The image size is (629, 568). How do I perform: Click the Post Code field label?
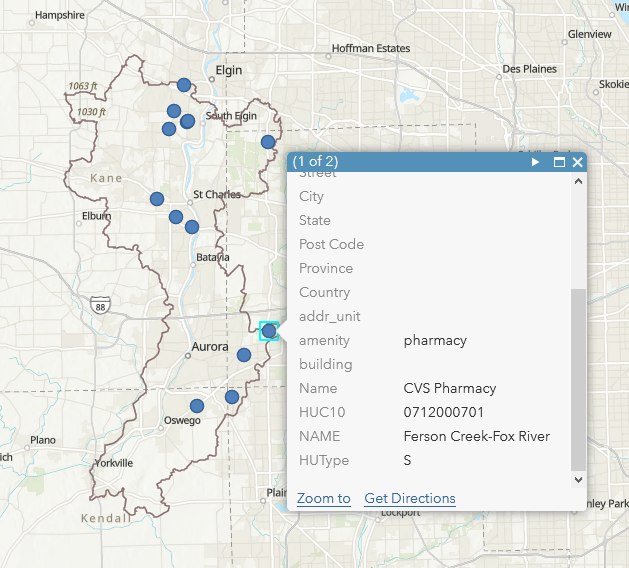coord(332,244)
